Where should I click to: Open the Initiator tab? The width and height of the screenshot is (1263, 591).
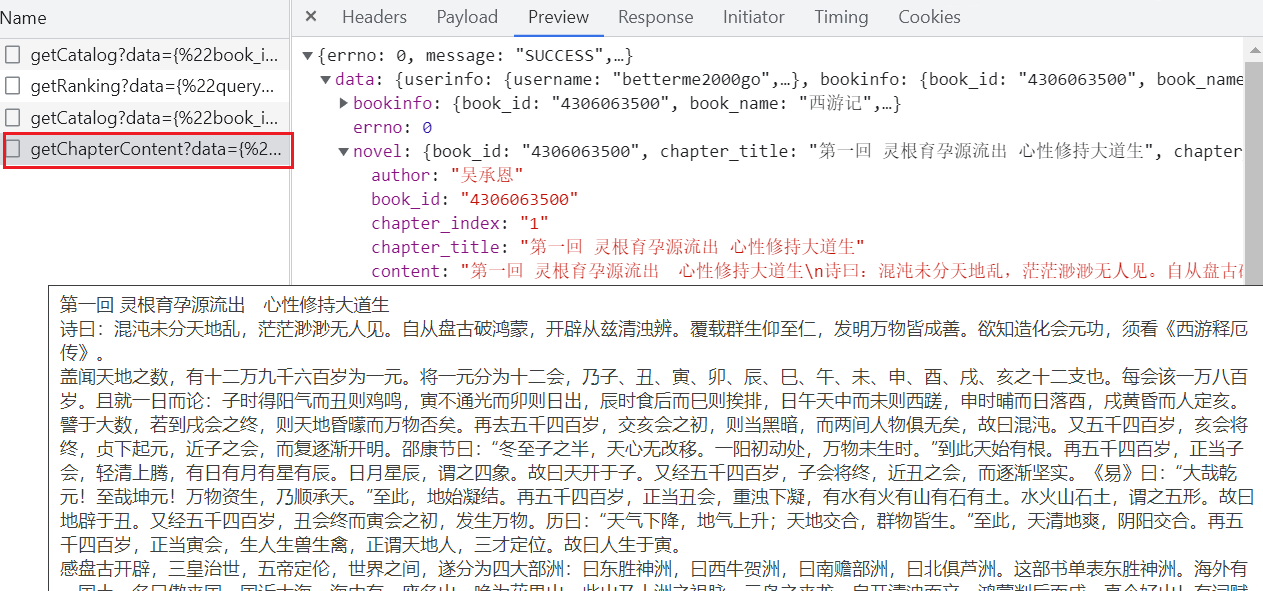click(754, 17)
